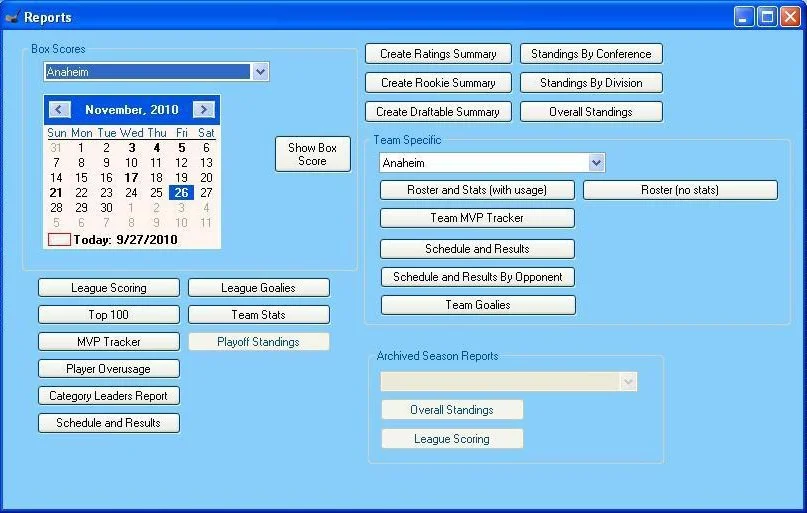View Standings By Conference

click(x=591, y=54)
